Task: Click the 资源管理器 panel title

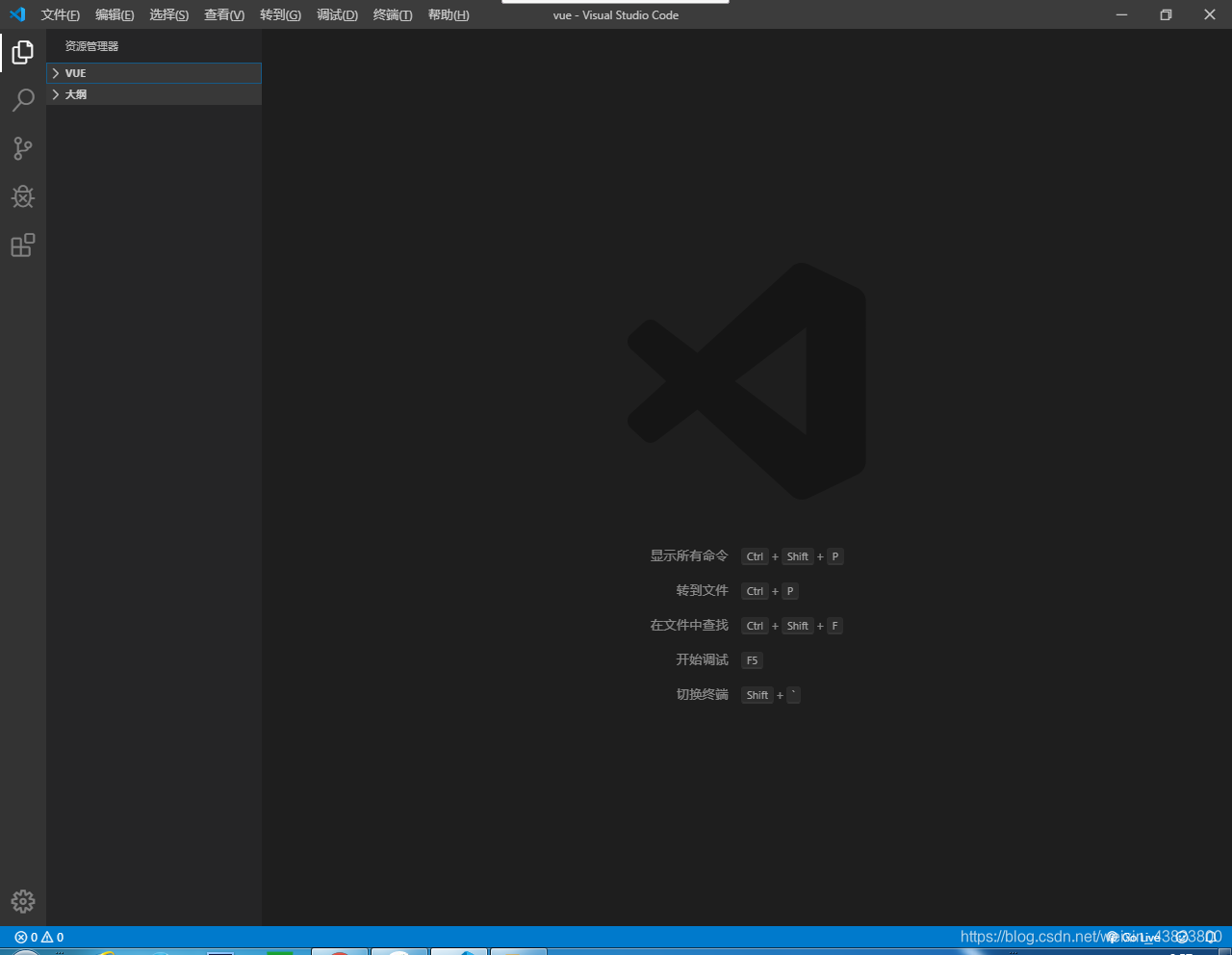Action: [91, 46]
